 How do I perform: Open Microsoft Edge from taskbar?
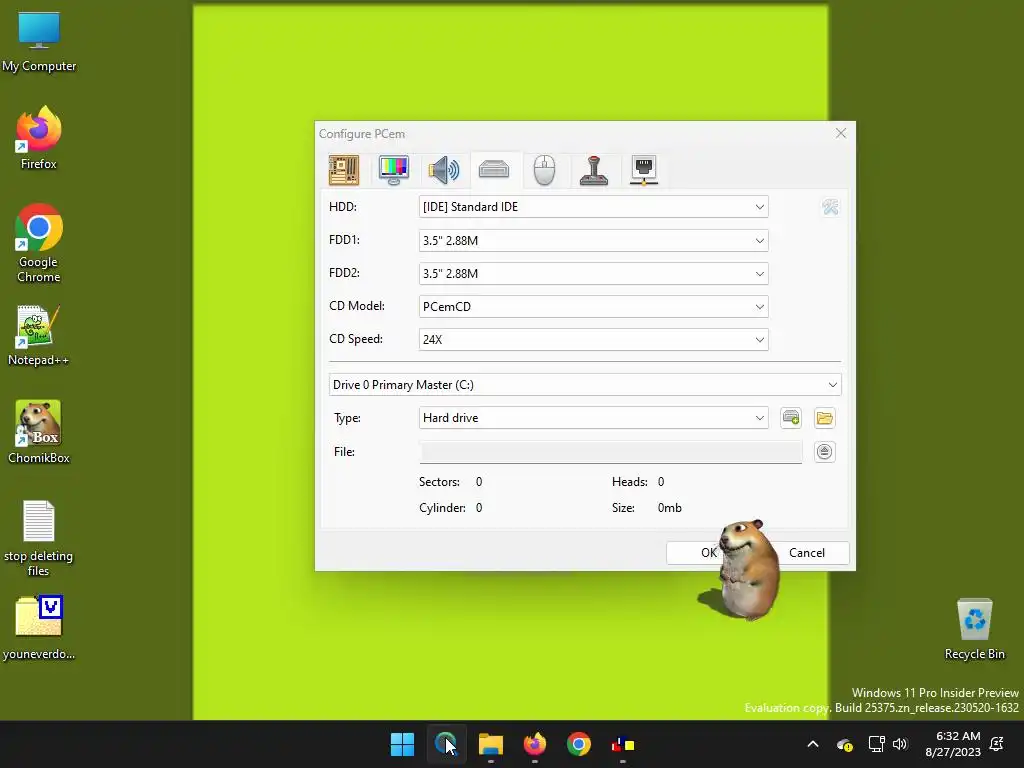[446, 744]
